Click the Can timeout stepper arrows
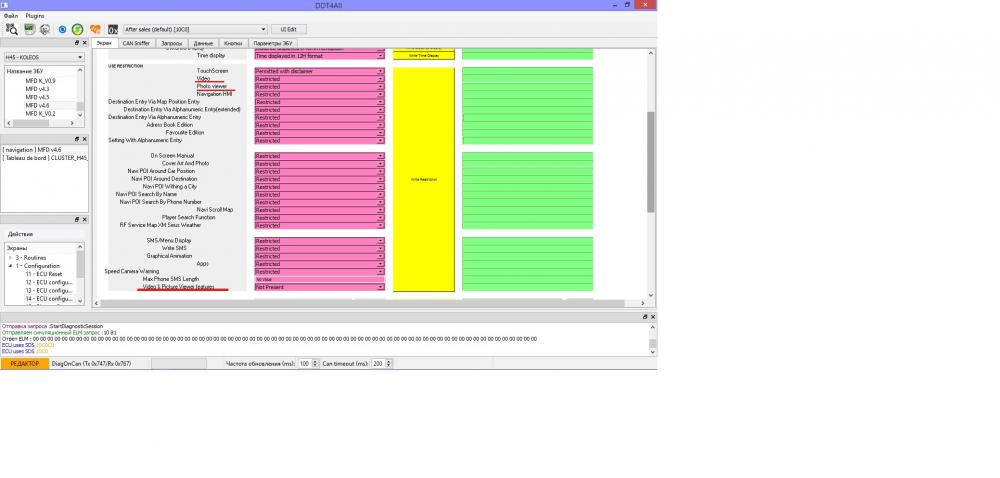 click(389, 363)
